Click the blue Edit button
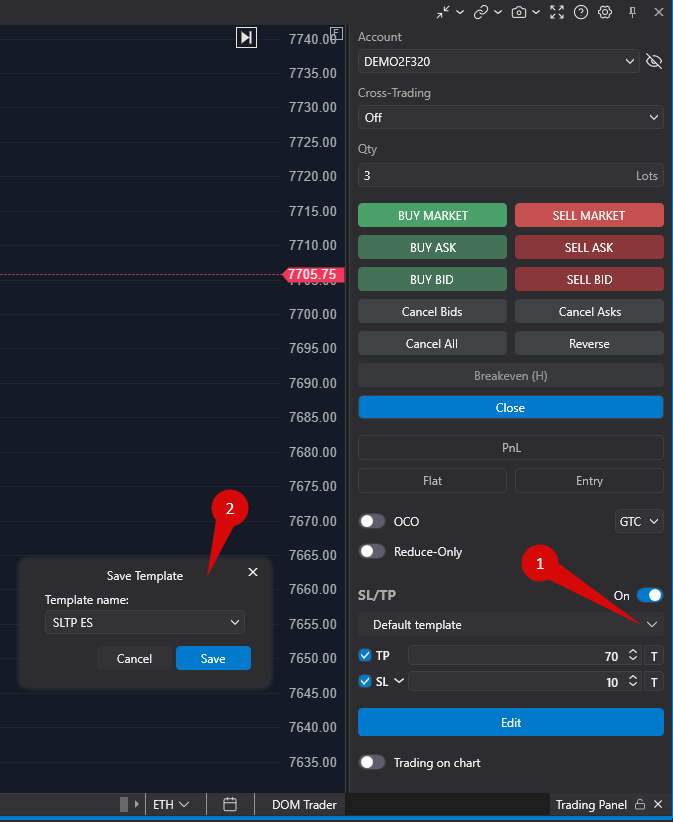This screenshot has height=822, width=673. pos(511,722)
